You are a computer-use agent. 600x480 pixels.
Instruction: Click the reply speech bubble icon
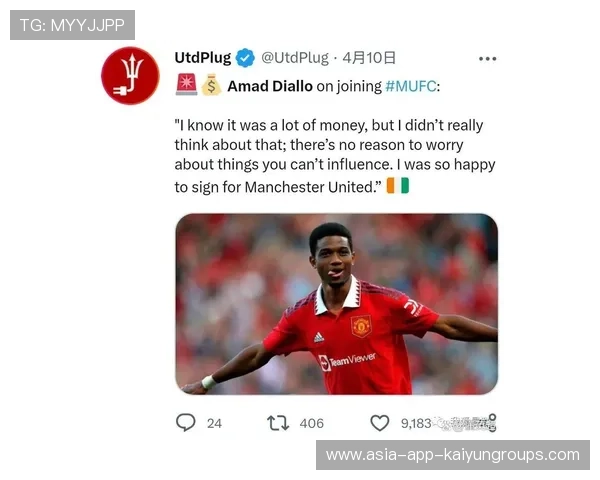(x=186, y=423)
